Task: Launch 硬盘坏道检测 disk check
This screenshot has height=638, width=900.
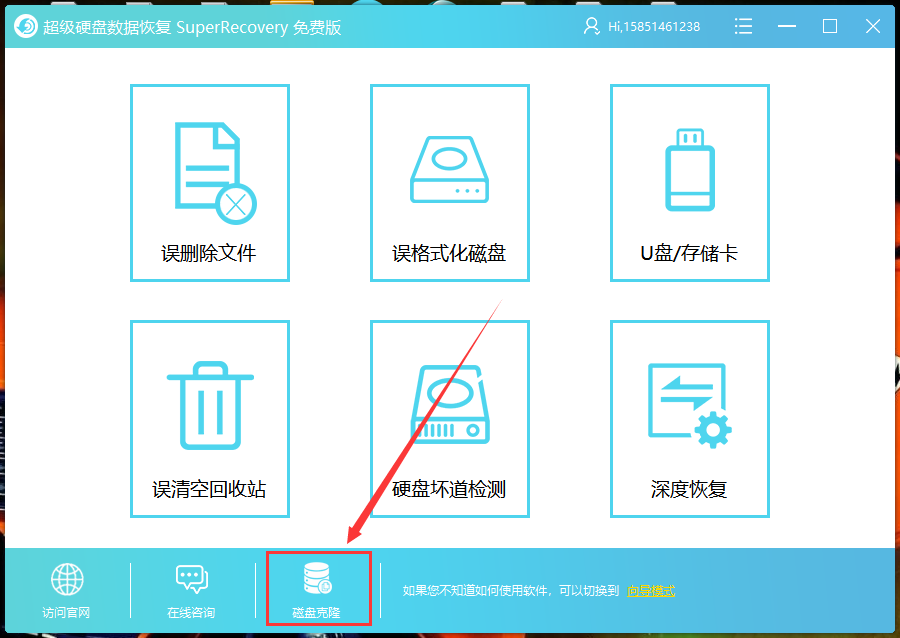Action: [x=449, y=419]
